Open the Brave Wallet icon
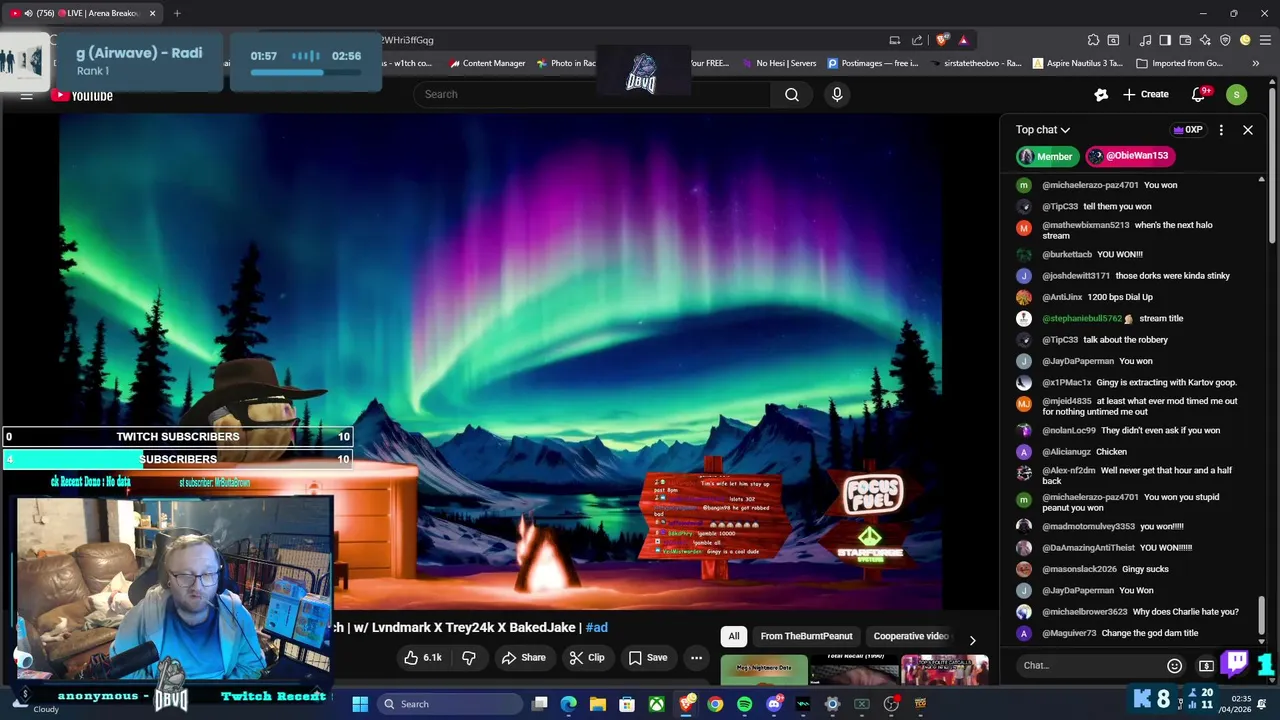 tap(1185, 40)
